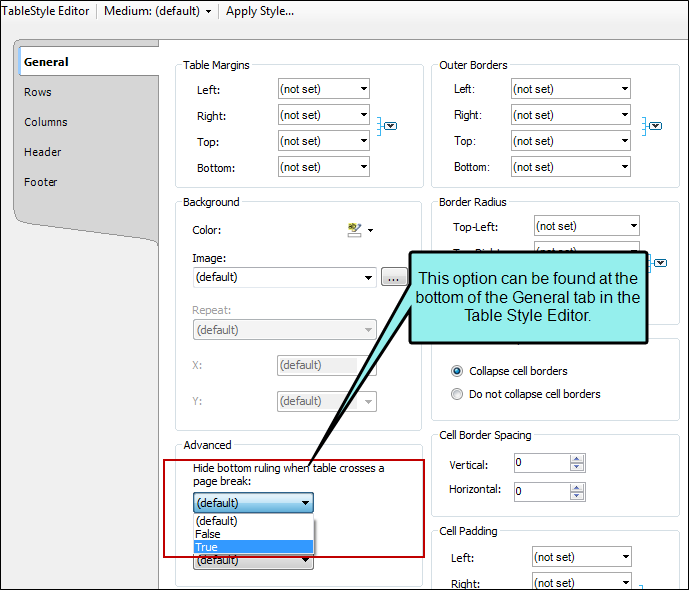The image size is (689, 590).
Task: Click the Horizontal spacing value field
Action: click(542, 492)
